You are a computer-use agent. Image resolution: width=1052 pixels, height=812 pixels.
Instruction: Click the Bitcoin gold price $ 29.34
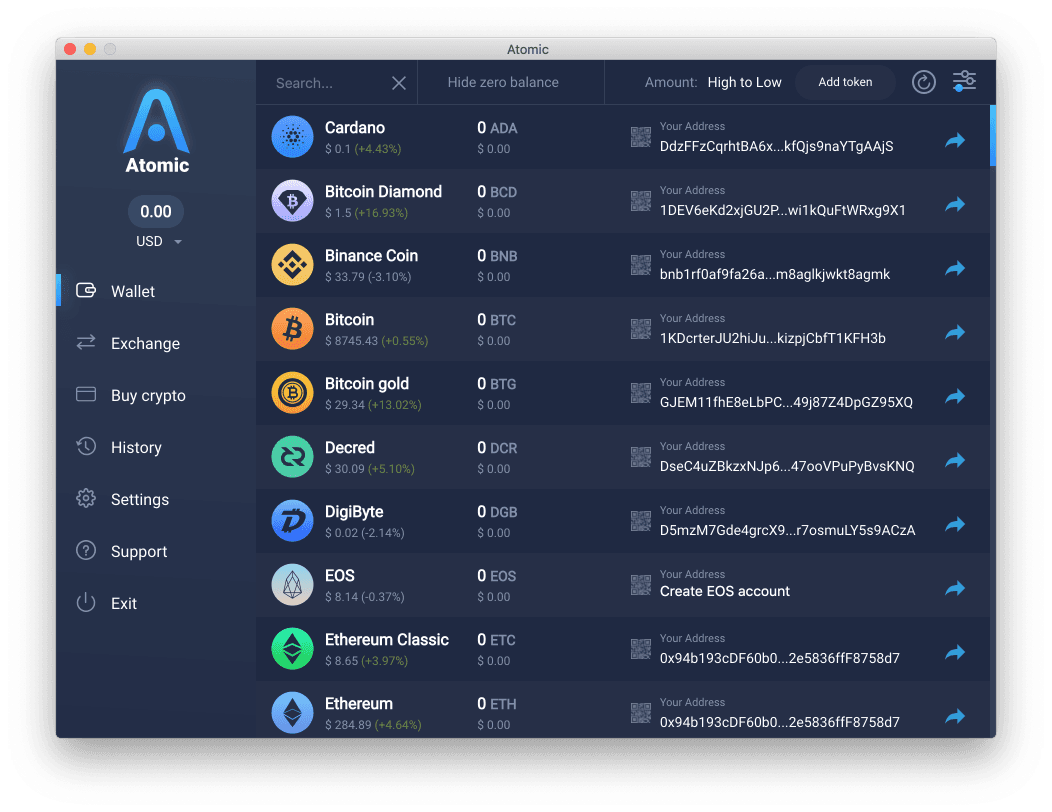pyautogui.click(x=345, y=405)
